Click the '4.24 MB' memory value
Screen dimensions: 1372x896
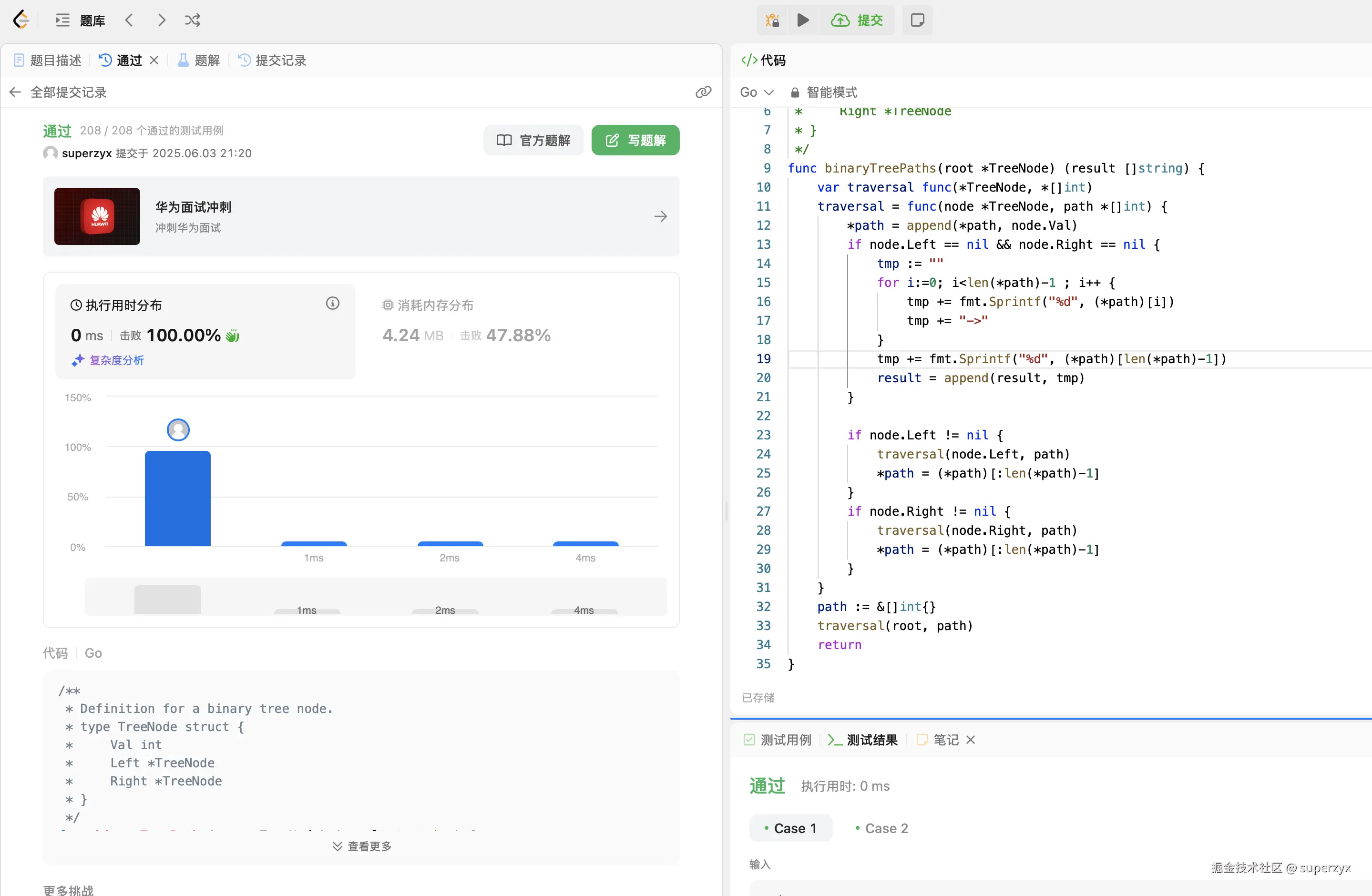click(413, 336)
